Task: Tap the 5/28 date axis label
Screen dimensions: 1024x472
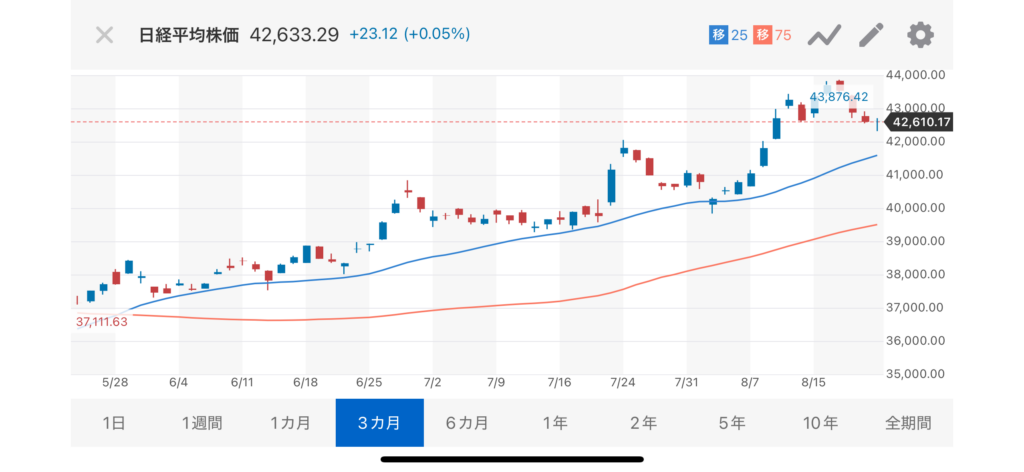Action: pyautogui.click(x=114, y=383)
